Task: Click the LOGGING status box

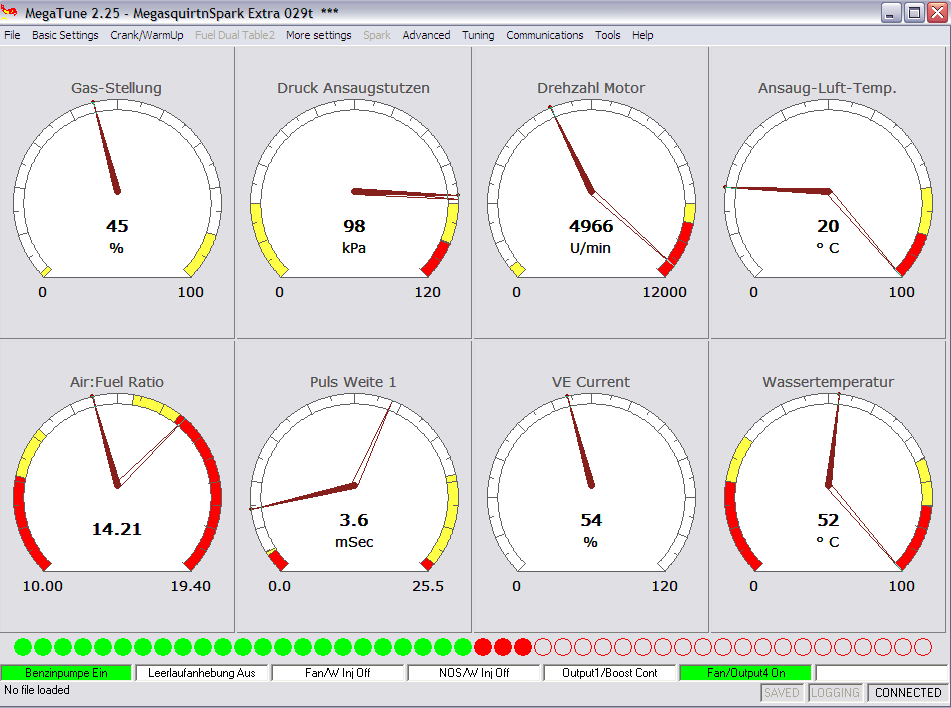Action: coord(835,692)
